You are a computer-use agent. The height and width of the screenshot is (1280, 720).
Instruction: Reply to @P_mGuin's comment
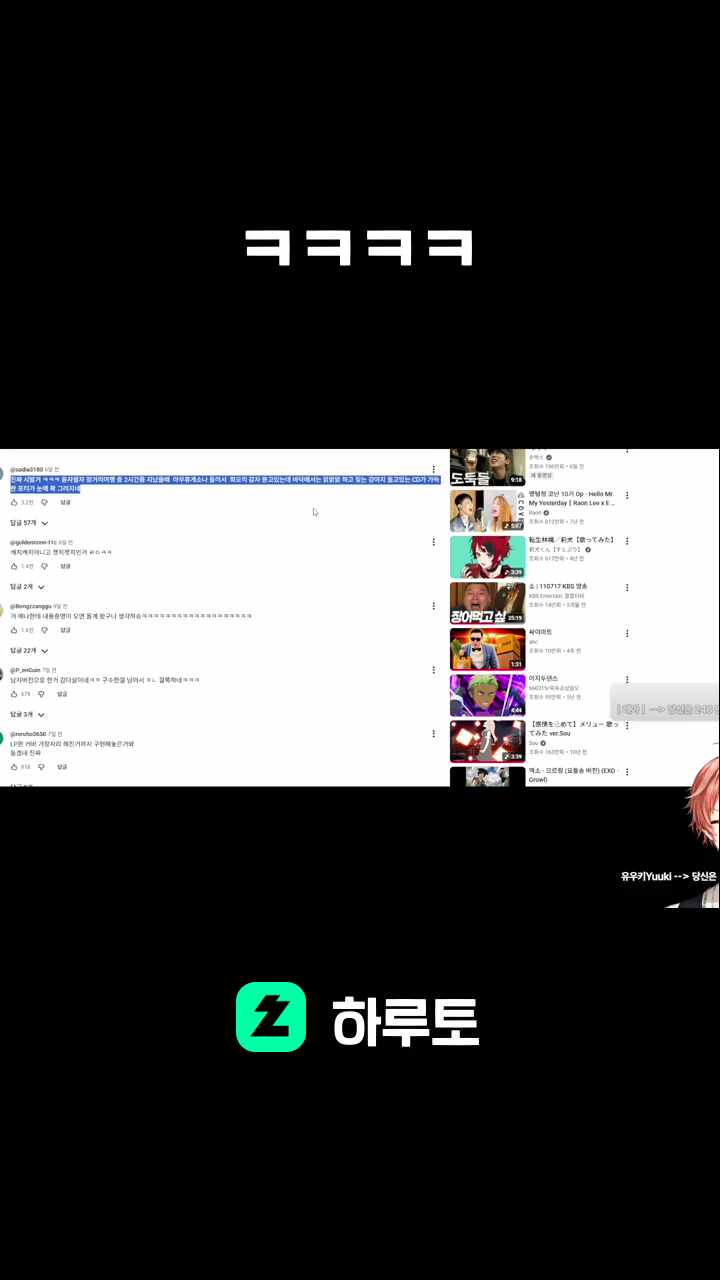[x=63, y=694]
